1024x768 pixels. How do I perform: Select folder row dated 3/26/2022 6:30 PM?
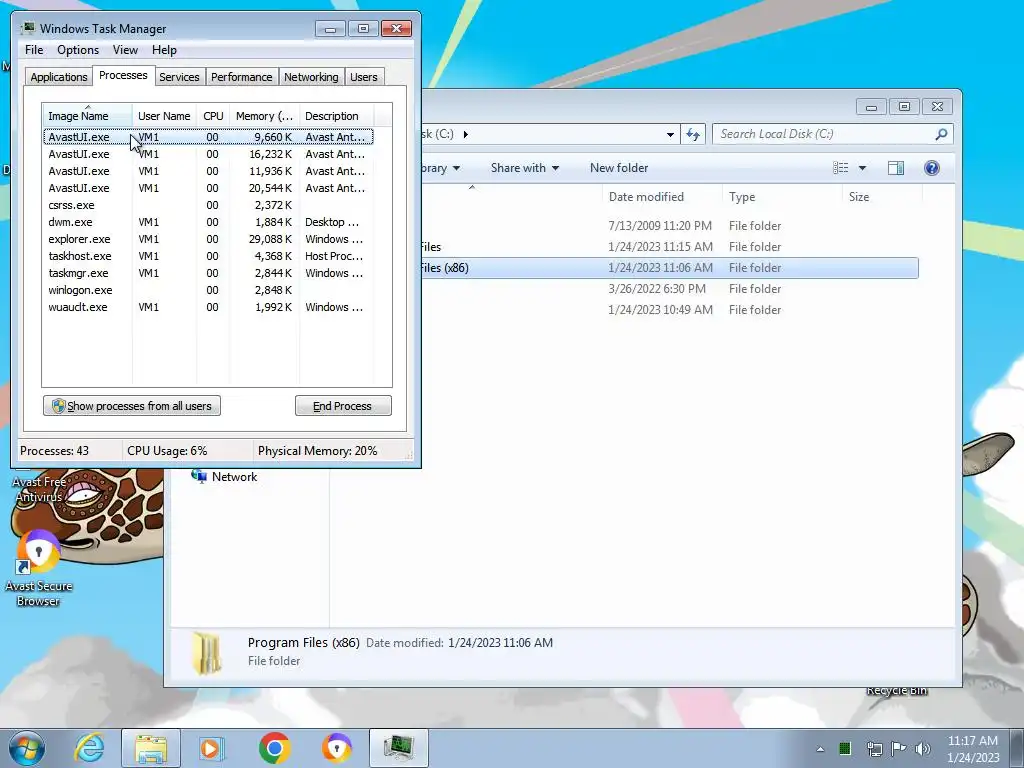tap(669, 289)
